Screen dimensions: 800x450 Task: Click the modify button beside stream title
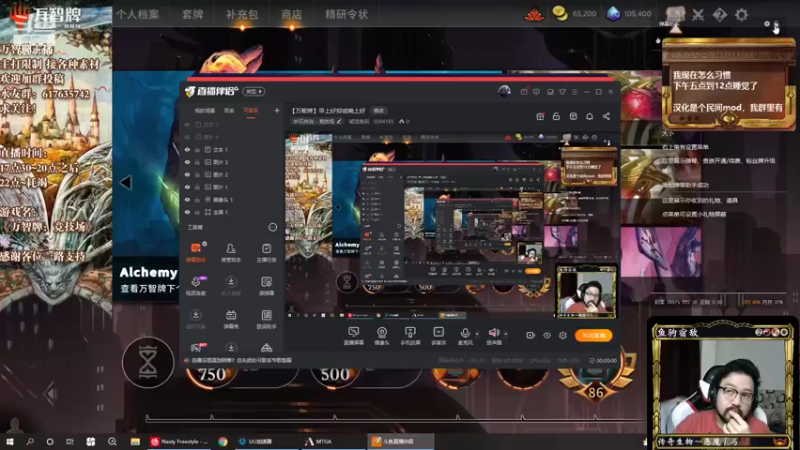tap(379, 110)
